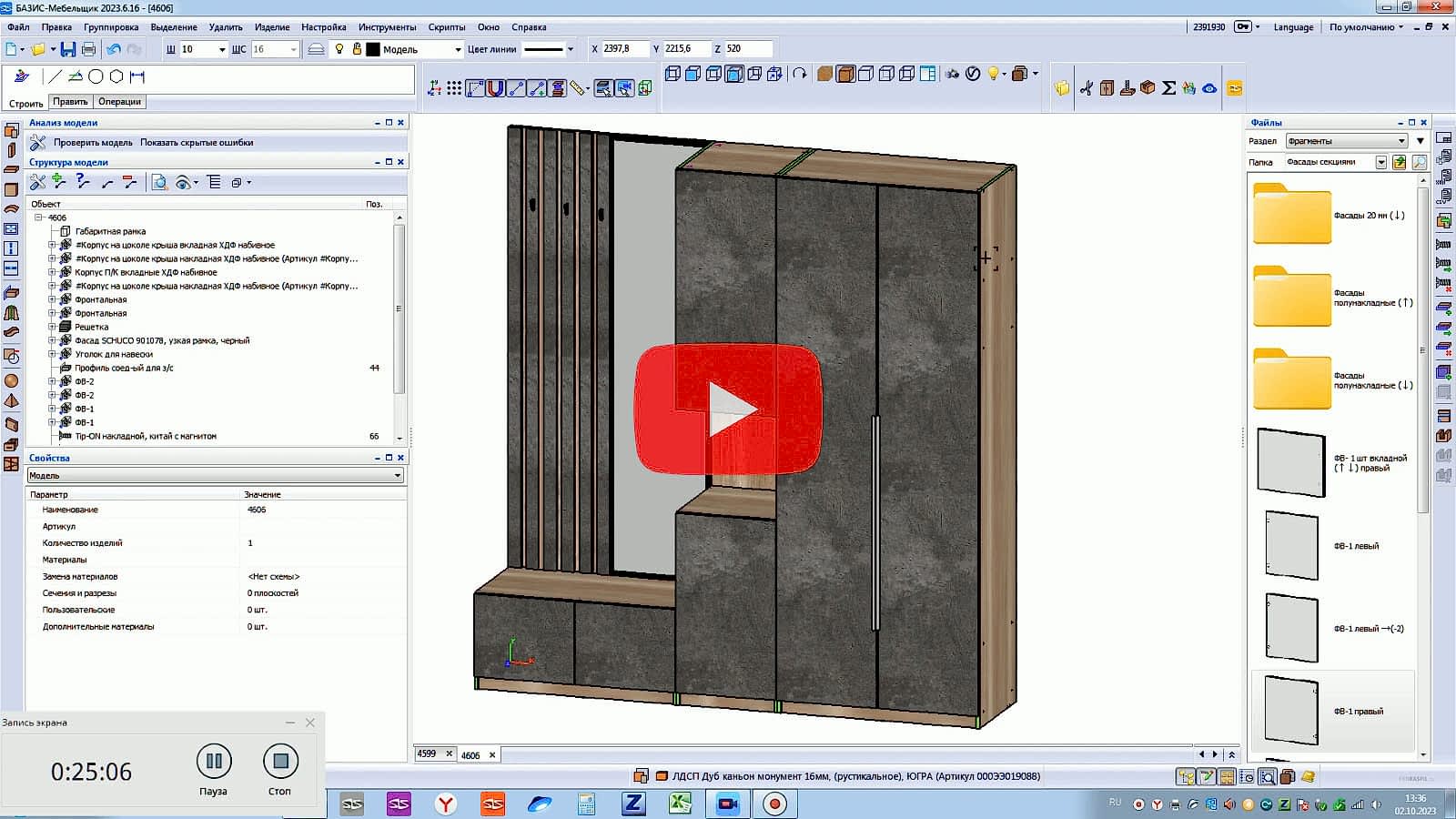The width and height of the screenshot is (1456, 819).
Task: Switch to textured solid brown cube view
Action: 825,74
